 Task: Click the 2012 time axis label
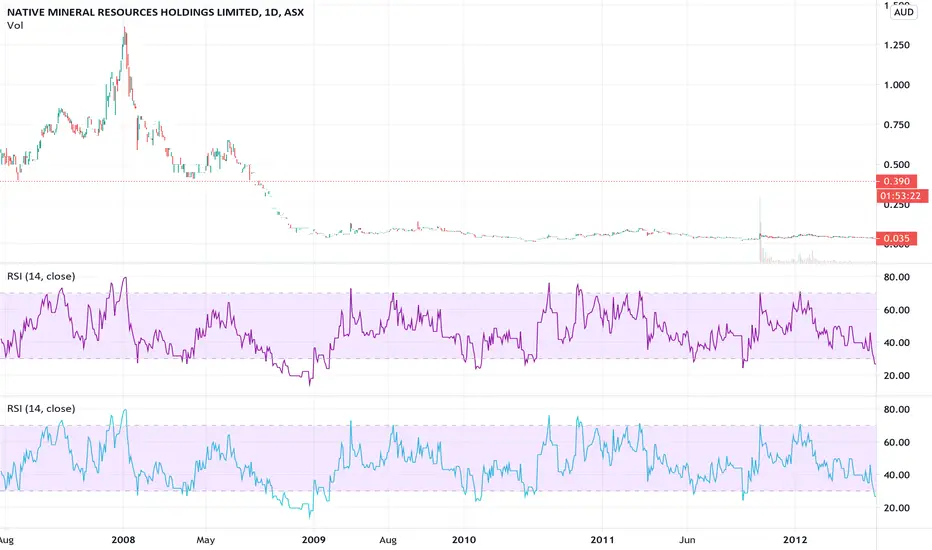[795, 540]
